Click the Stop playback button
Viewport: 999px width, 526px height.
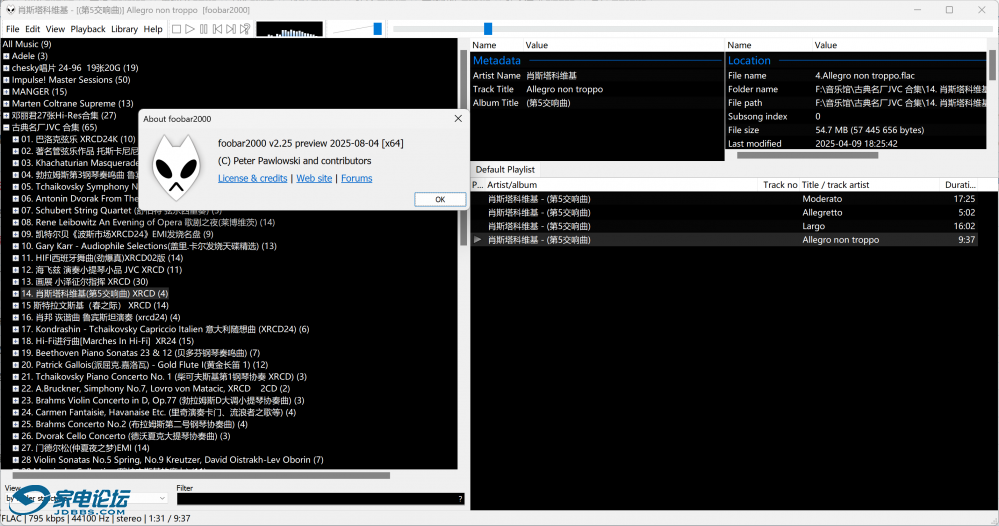coord(176,29)
